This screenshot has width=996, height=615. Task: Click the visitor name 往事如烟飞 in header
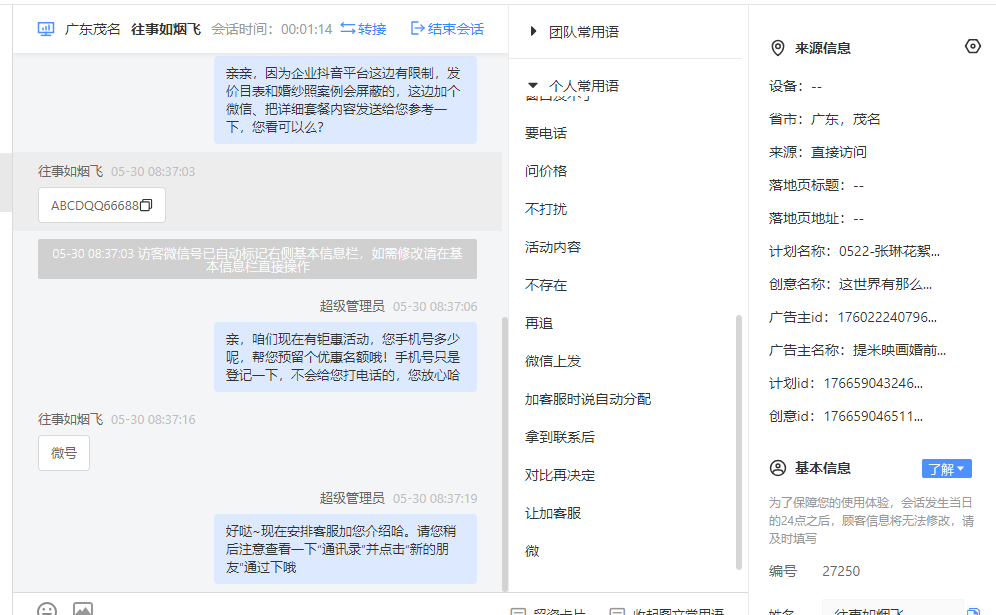166,29
